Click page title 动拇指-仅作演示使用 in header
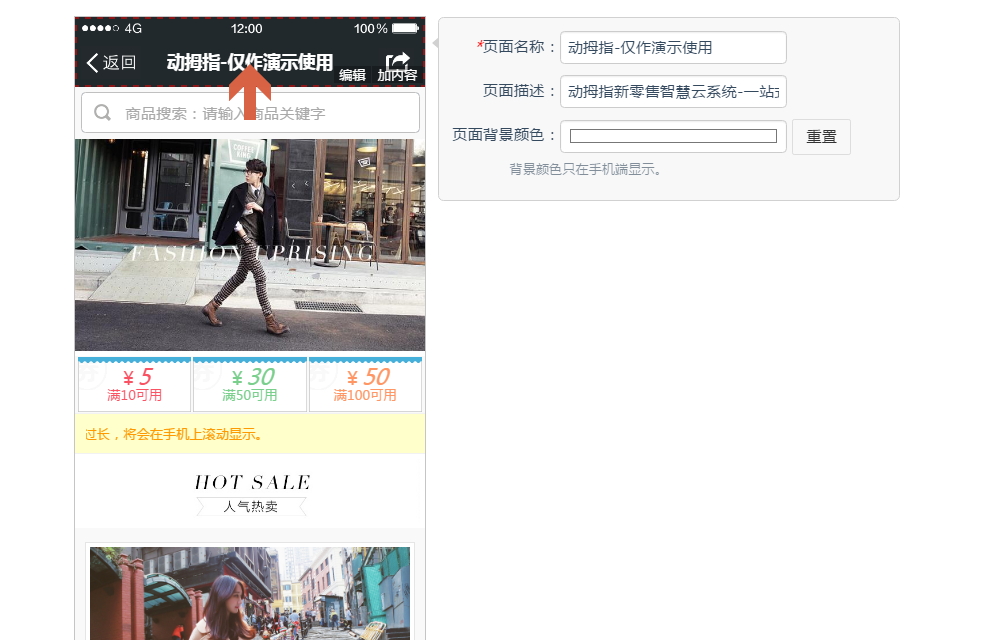Viewport: 1000px width, 640px height. 249,62
